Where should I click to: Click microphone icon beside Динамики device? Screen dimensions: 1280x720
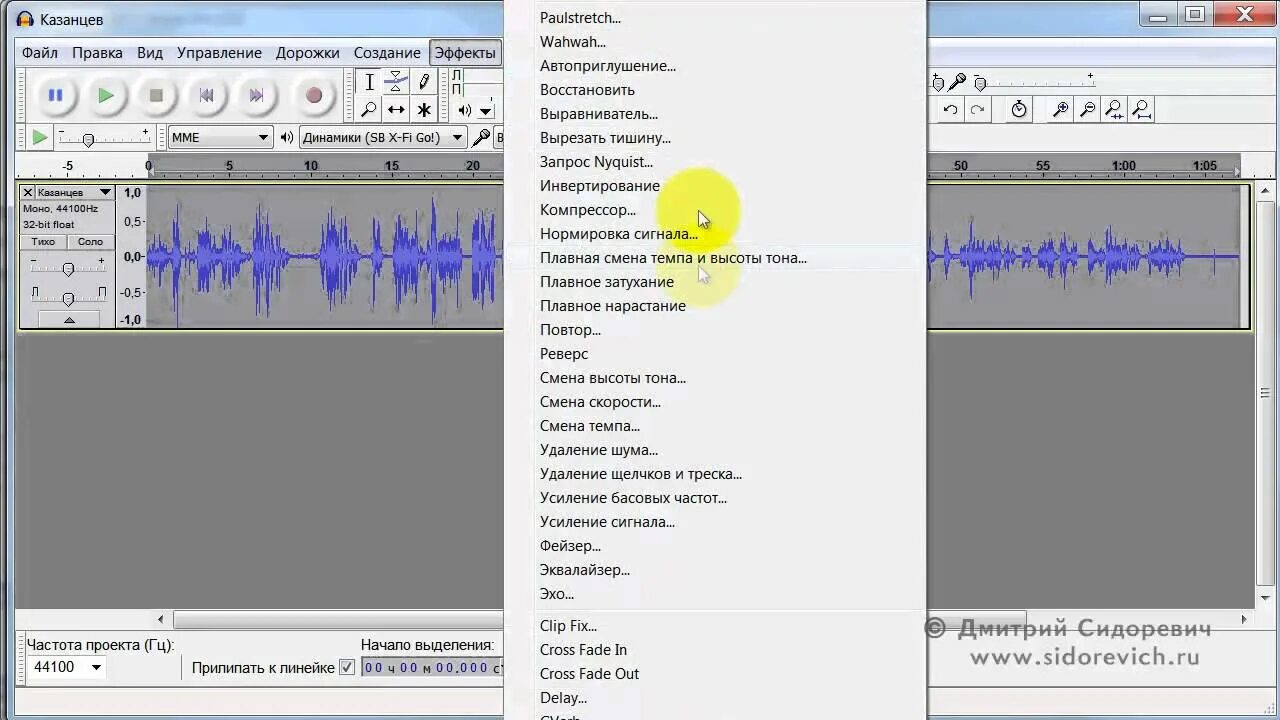[x=481, y=137]
